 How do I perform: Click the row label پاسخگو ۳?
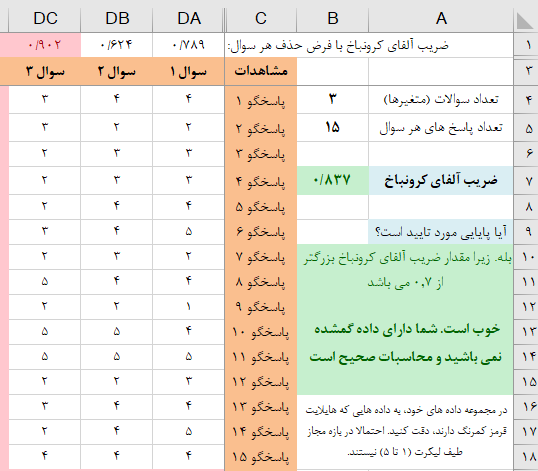pyautogui.click(x=261, y=154)
